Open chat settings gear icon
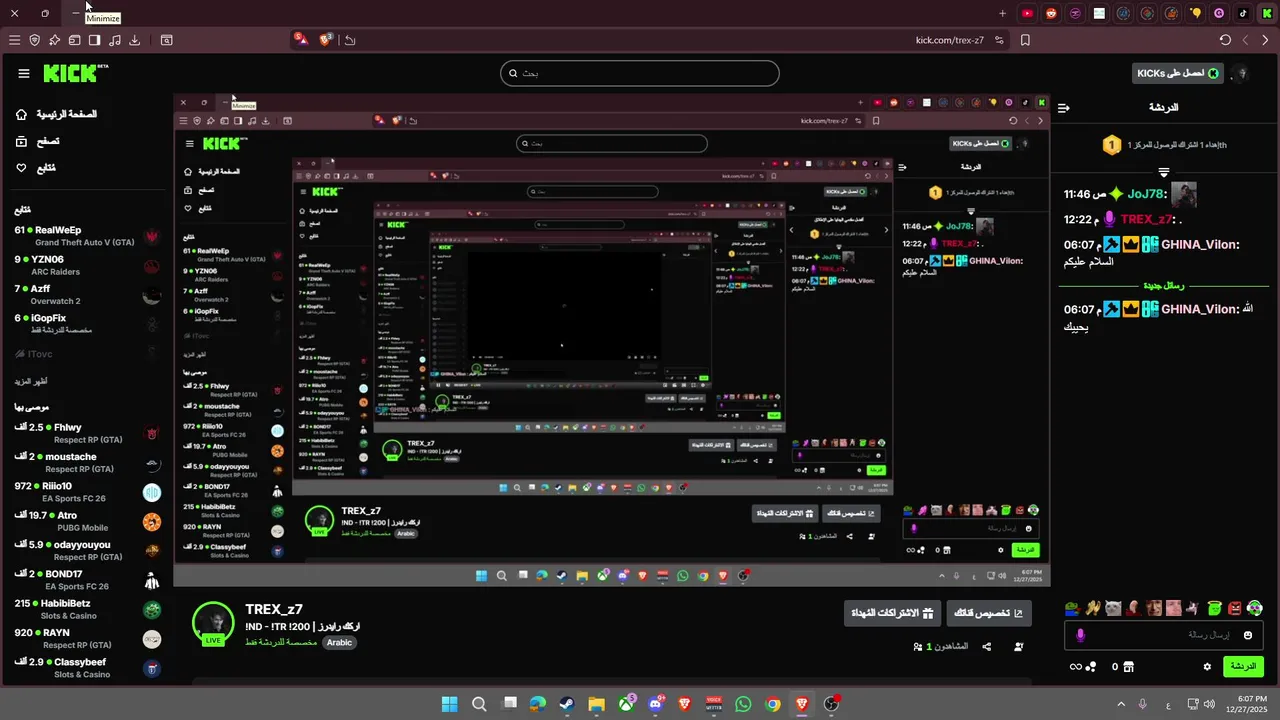The height and width of the screenshot is (720, 1280). [1207, 667]
